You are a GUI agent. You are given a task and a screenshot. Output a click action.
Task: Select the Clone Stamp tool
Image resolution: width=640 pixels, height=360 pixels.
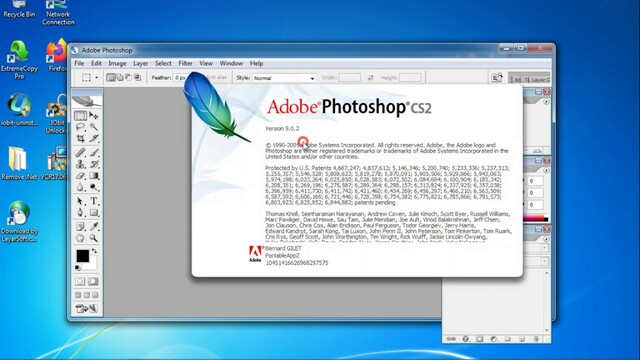click(80, 164)
